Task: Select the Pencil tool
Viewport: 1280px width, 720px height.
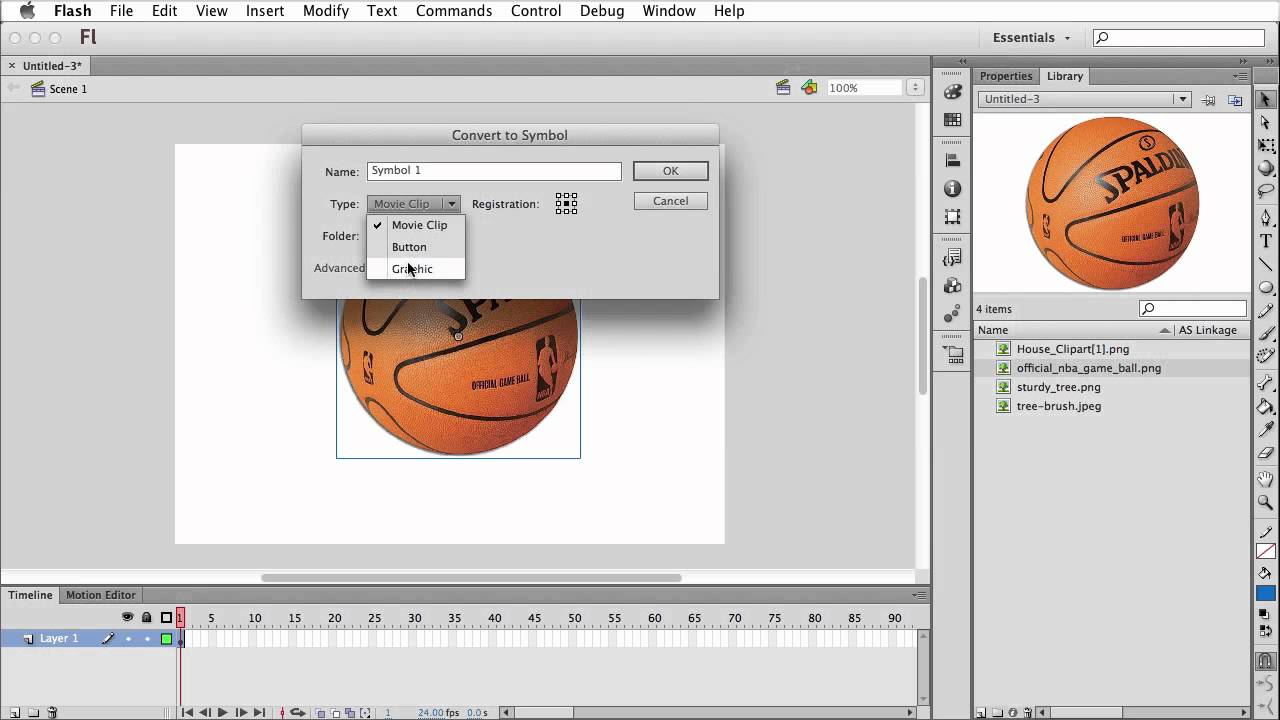Action: [1265, 311]
